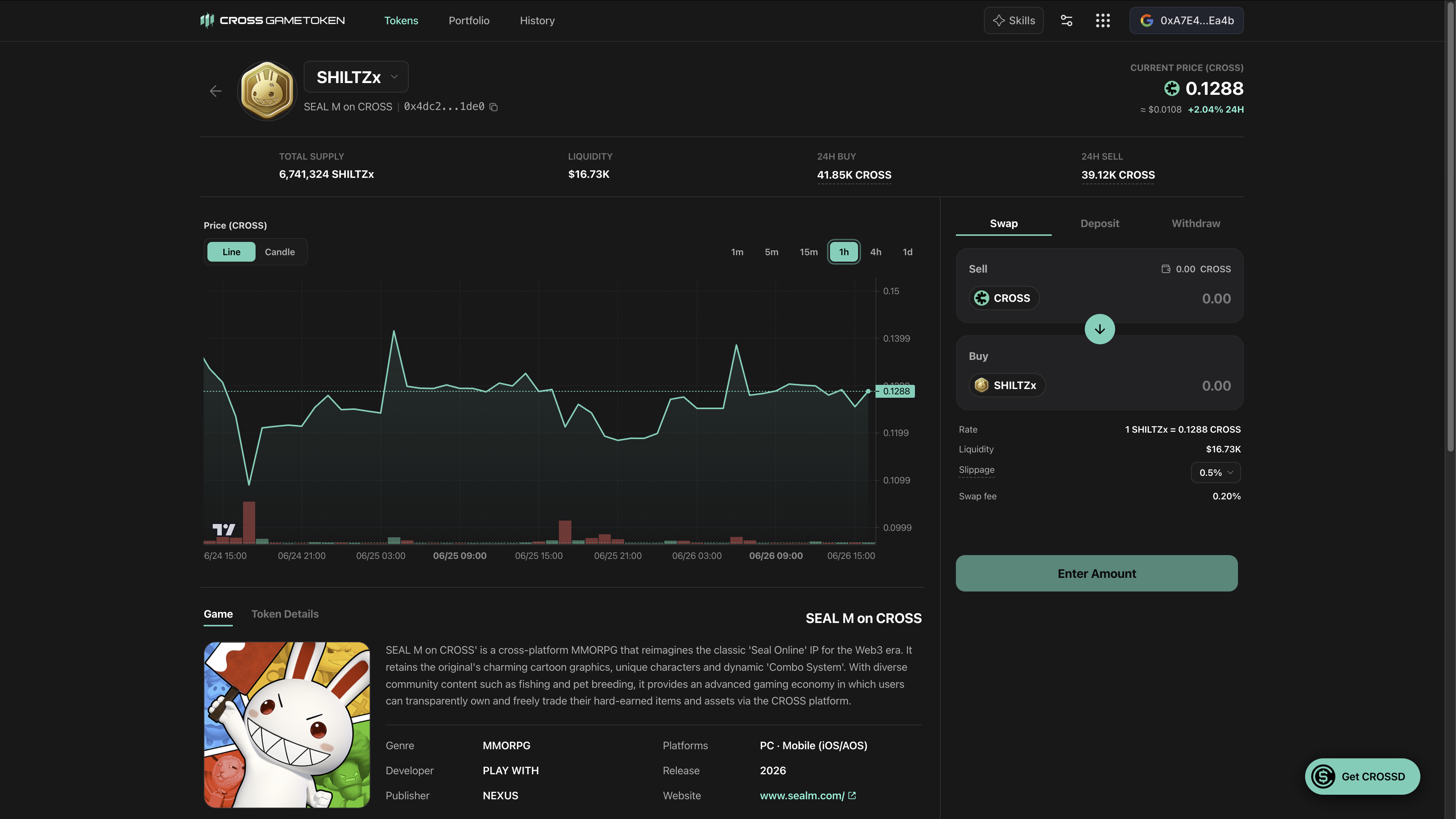Image resolution: width=1456 pixels, height=819 pixels.
Task: Open the Tokens navigation tab
Action: [x=401, y=20]
